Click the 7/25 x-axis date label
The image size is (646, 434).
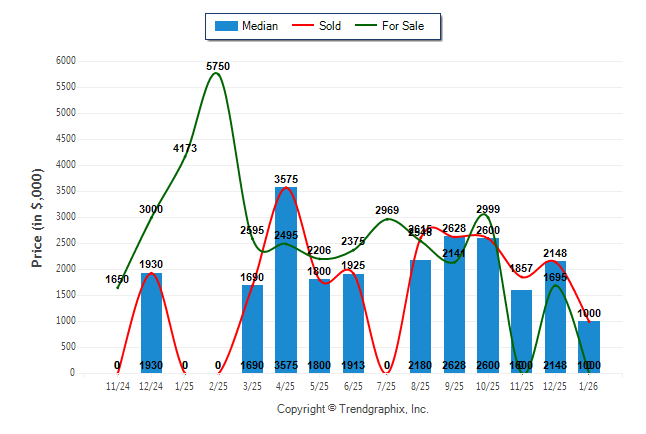pyautogui.click(x=387, y=384)
